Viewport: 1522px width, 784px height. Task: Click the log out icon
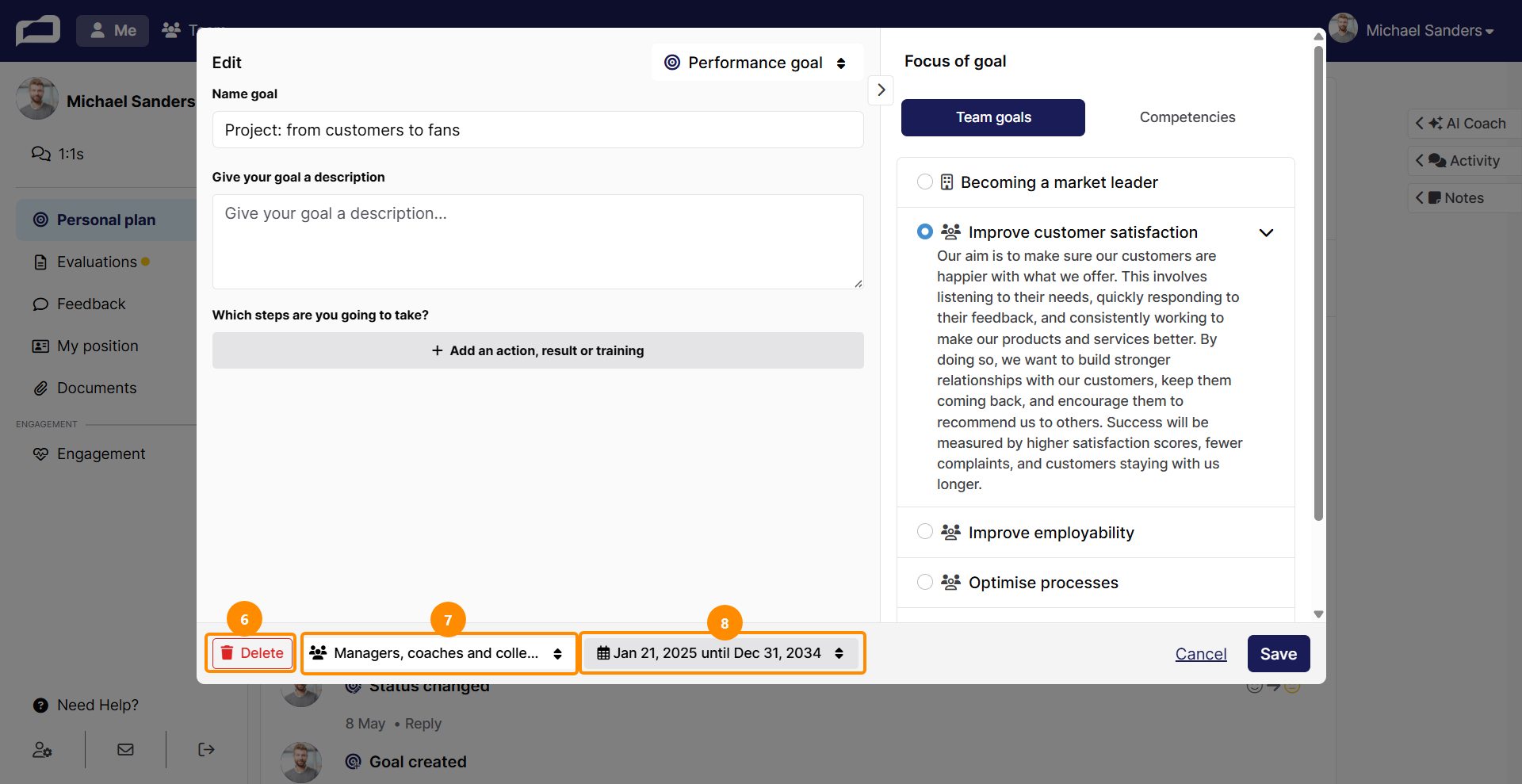pyautogui.click(x=206, y=749)
